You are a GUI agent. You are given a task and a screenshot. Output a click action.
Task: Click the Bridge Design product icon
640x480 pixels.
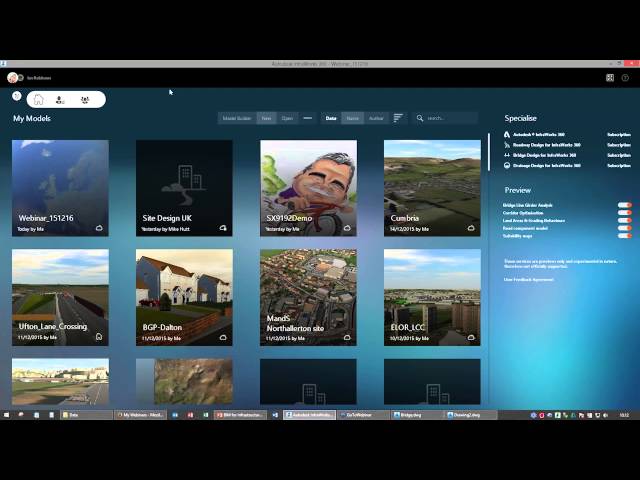(507, 155)
